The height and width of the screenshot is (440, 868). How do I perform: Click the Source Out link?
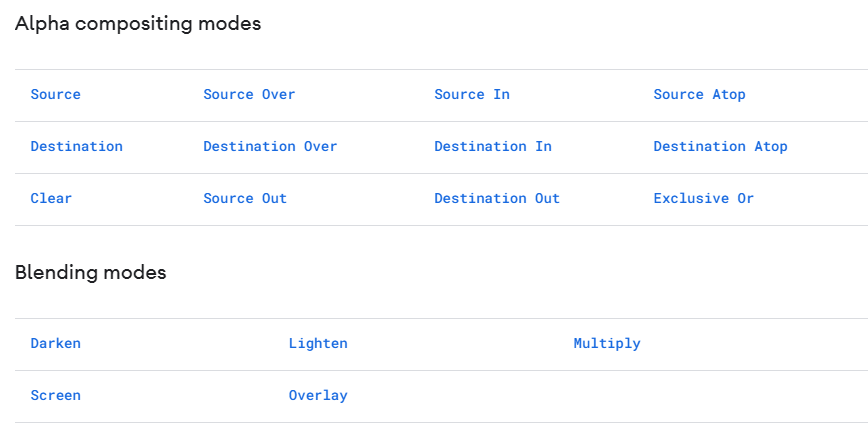click(245, 199)
